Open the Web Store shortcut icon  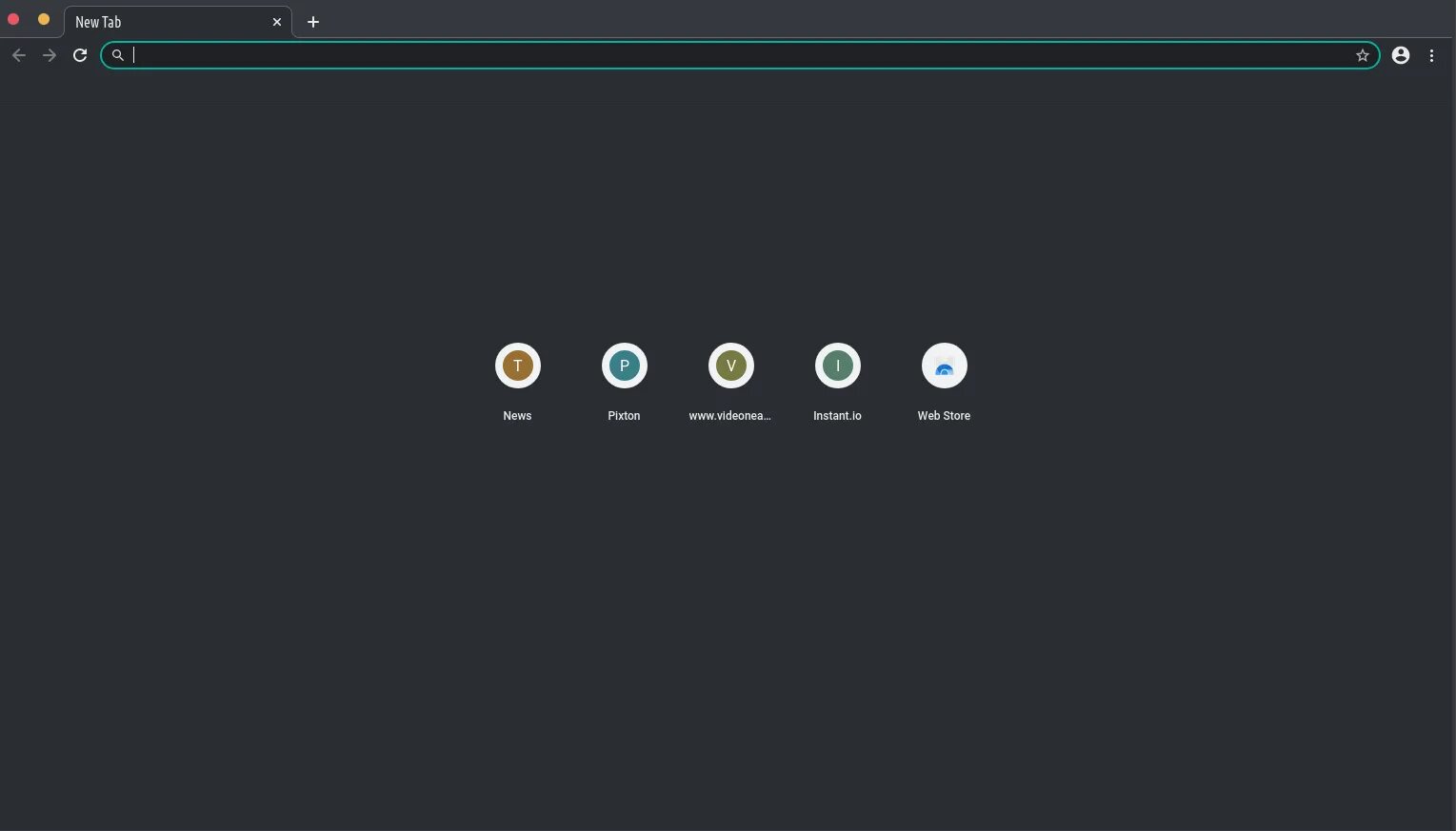(945, 366)
